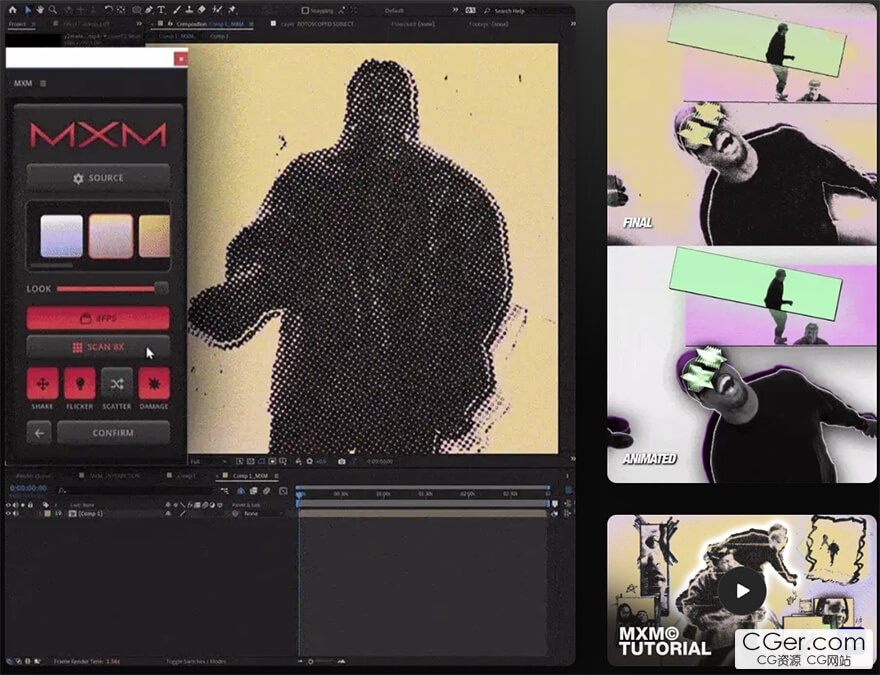Click the Graph Editor icon in timeline
Viewport: 880px width, 675px height.
coord(283,491)
